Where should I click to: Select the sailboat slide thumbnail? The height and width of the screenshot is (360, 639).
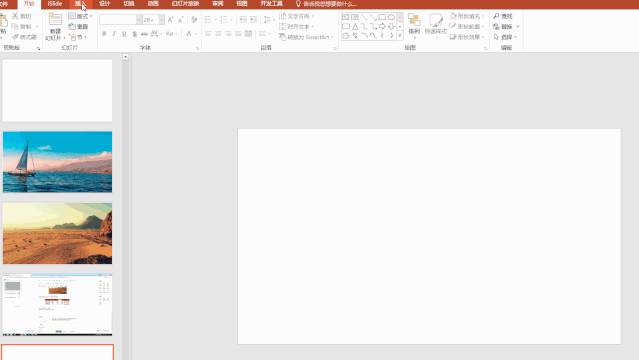pyautogui.click(x=57, y=162)
